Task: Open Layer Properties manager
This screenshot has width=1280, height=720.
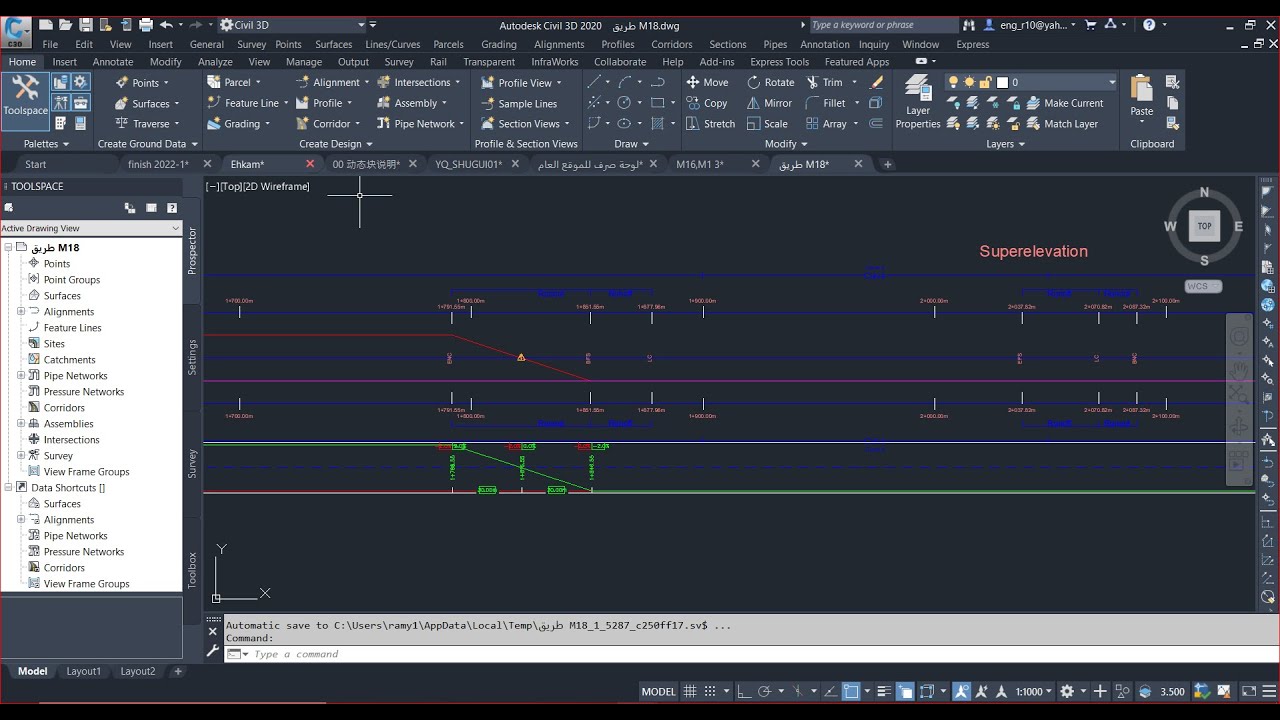Action: tap(918, 103)
